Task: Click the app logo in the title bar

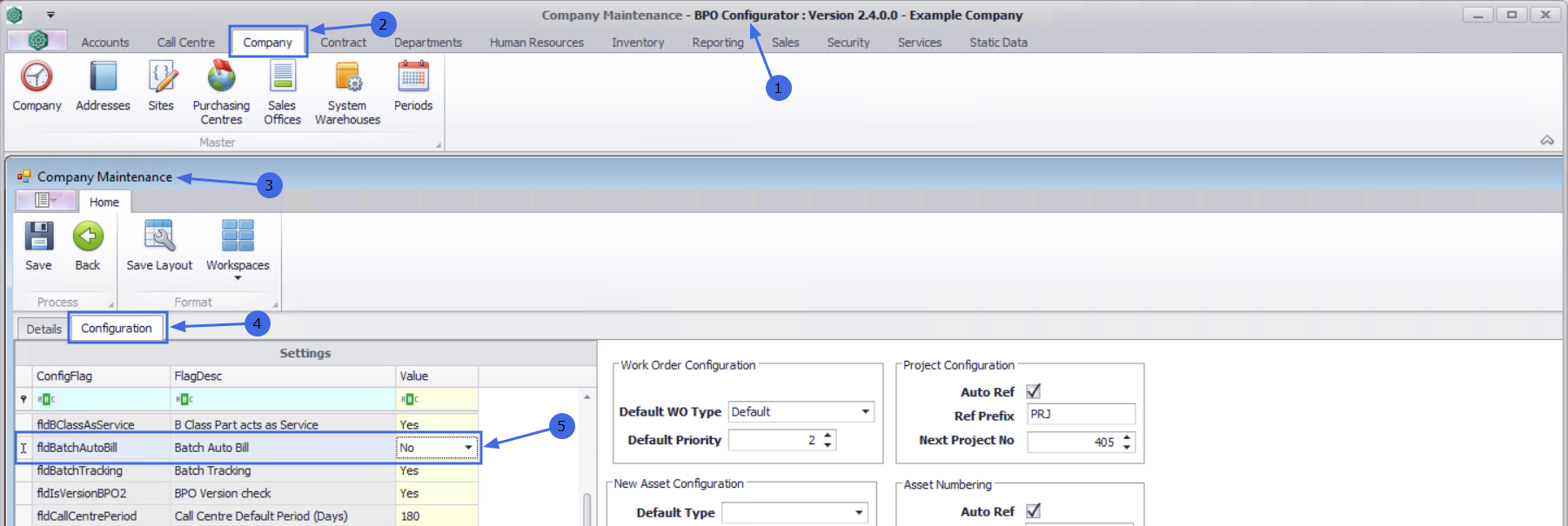Action: 14,15
